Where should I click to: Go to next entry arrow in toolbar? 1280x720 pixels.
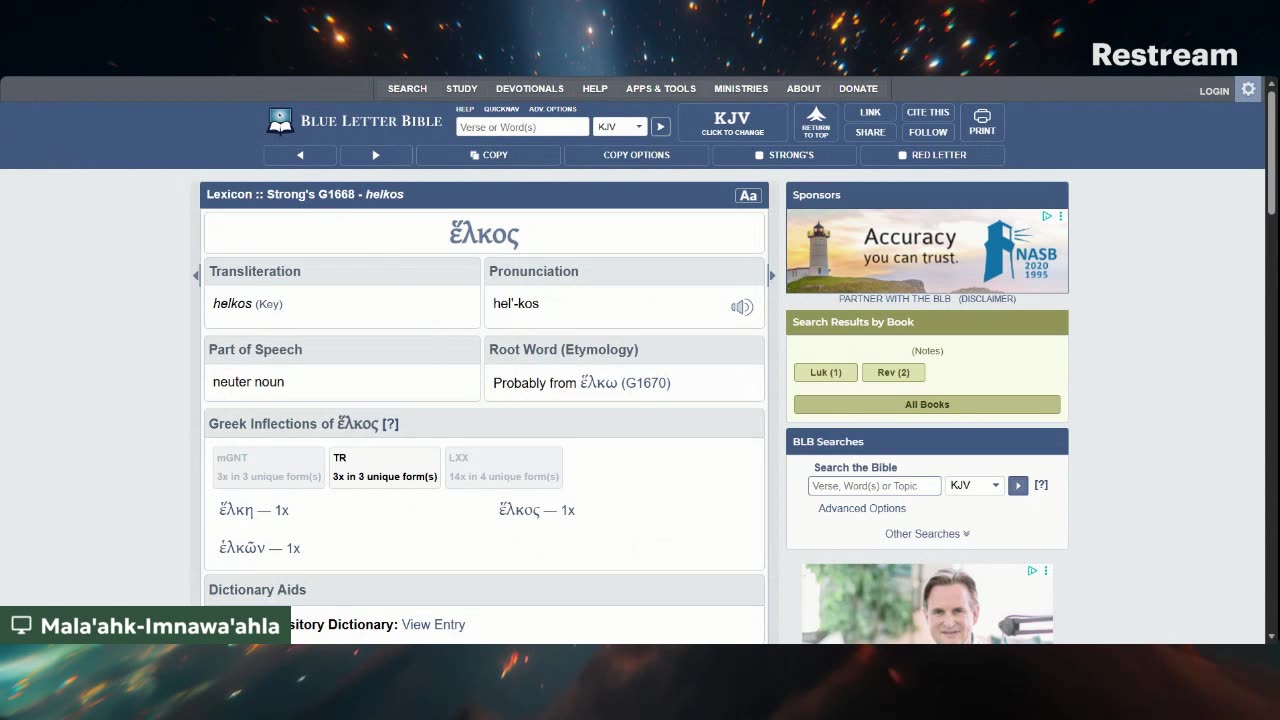pyautogui.click(x=376, y=155)
